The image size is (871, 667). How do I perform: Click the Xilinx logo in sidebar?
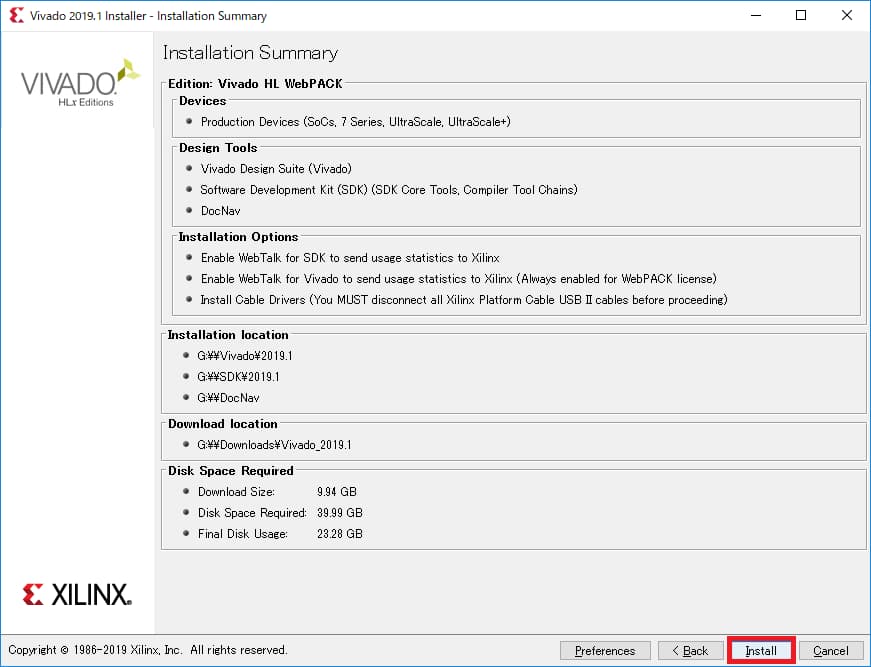pos(77,594)
